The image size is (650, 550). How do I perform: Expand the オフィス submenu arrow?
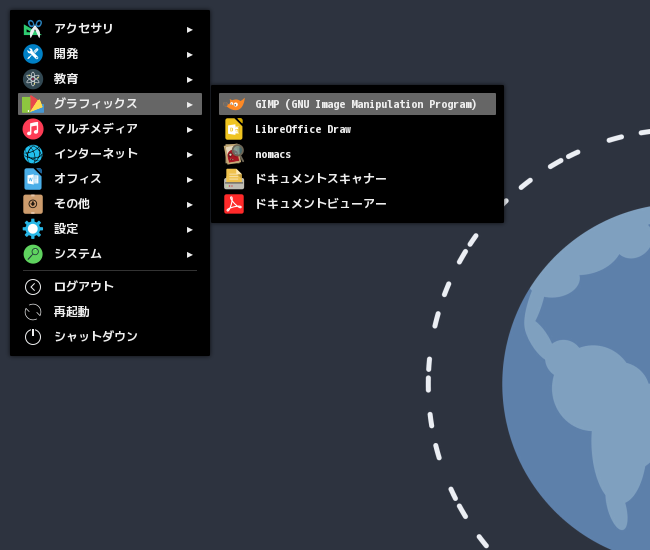click(x=189, y=179)
